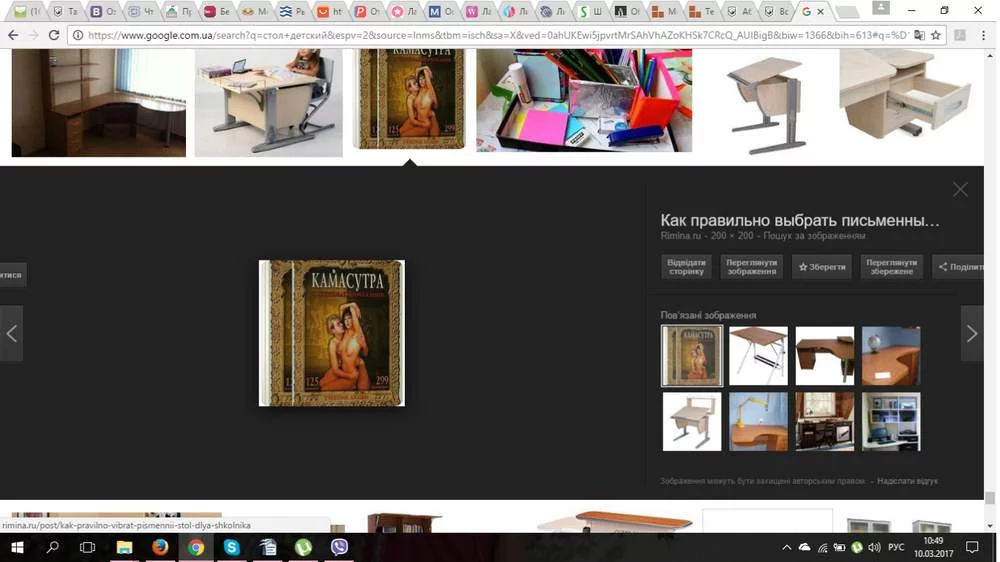Viewport: 1000px width, 562px height.
Task: Select the related desk with yellow lamp thumbnail
Action: coord(758,422)
